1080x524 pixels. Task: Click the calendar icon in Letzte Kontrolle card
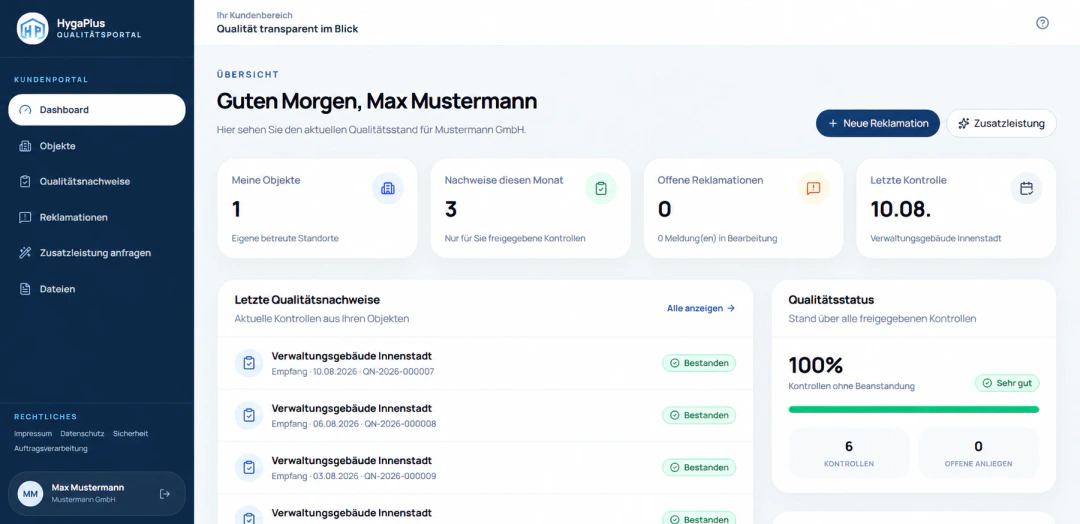(x=1026, y=189)
